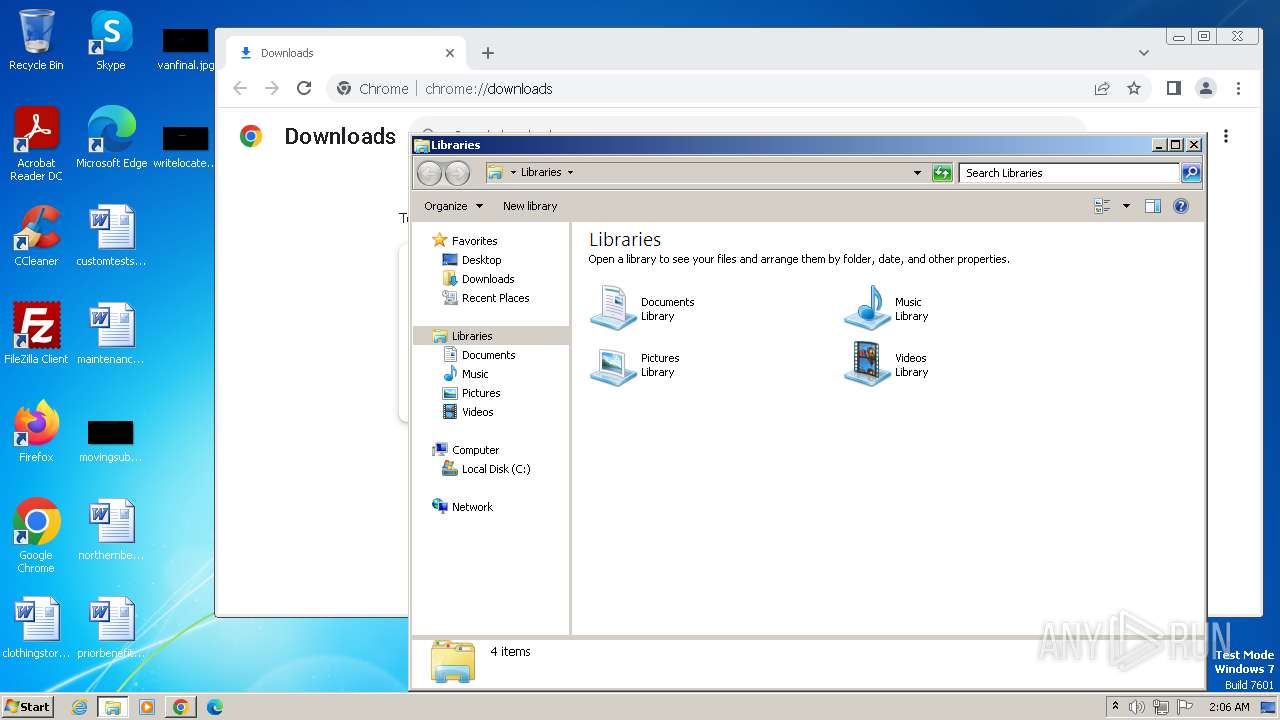
Task: Select the Skype desktop shortcut
Action: tap(111, 40)
